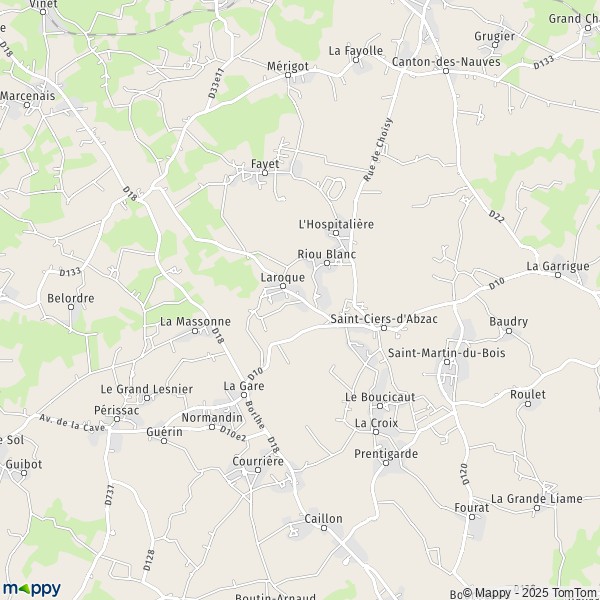Viewport: 600px width, 600px height.
Task: Click the Canton-des-Nauves marker
Action: pos(445,71)
